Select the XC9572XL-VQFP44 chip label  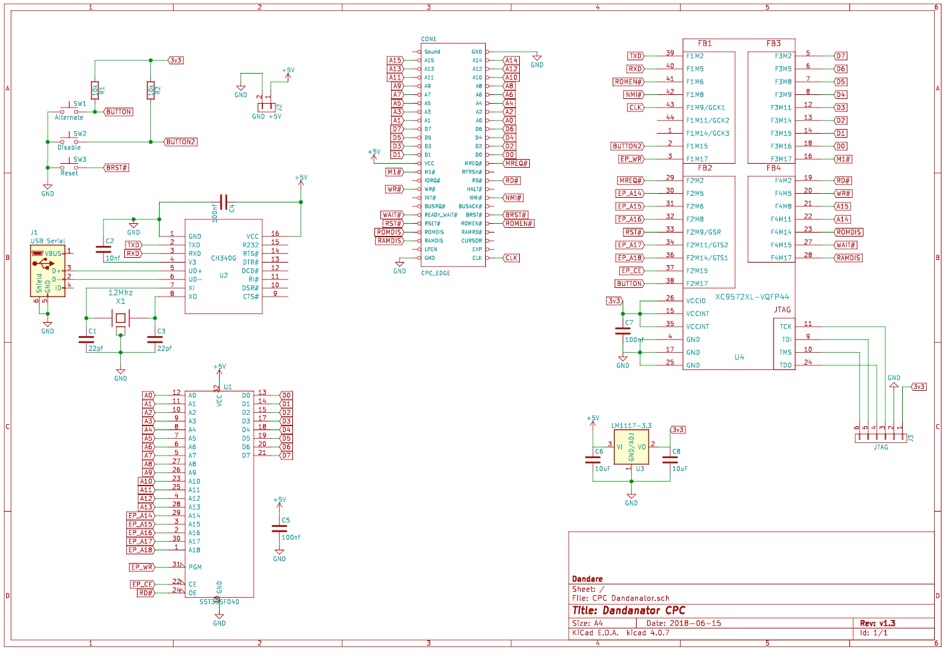[x=733, y=297]
